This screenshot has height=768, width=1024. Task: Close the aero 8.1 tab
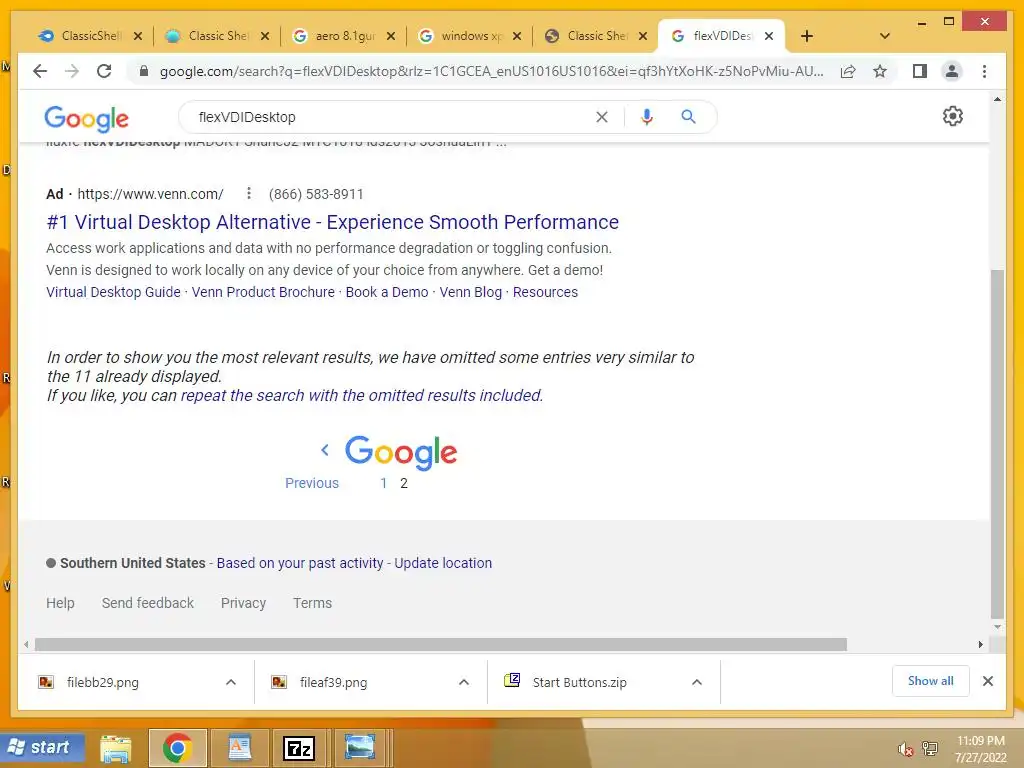click(391, 36)
